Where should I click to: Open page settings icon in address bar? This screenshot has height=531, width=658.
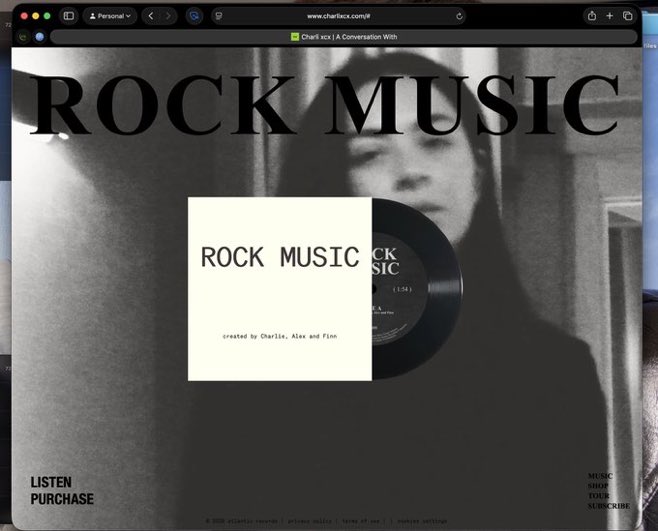pos(219,16)
